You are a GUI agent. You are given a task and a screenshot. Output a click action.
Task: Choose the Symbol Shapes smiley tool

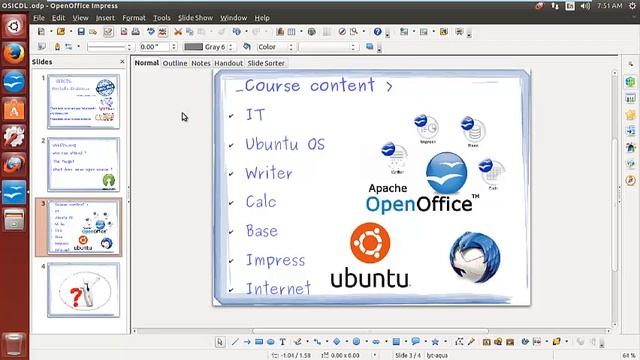tap(356, 342)
